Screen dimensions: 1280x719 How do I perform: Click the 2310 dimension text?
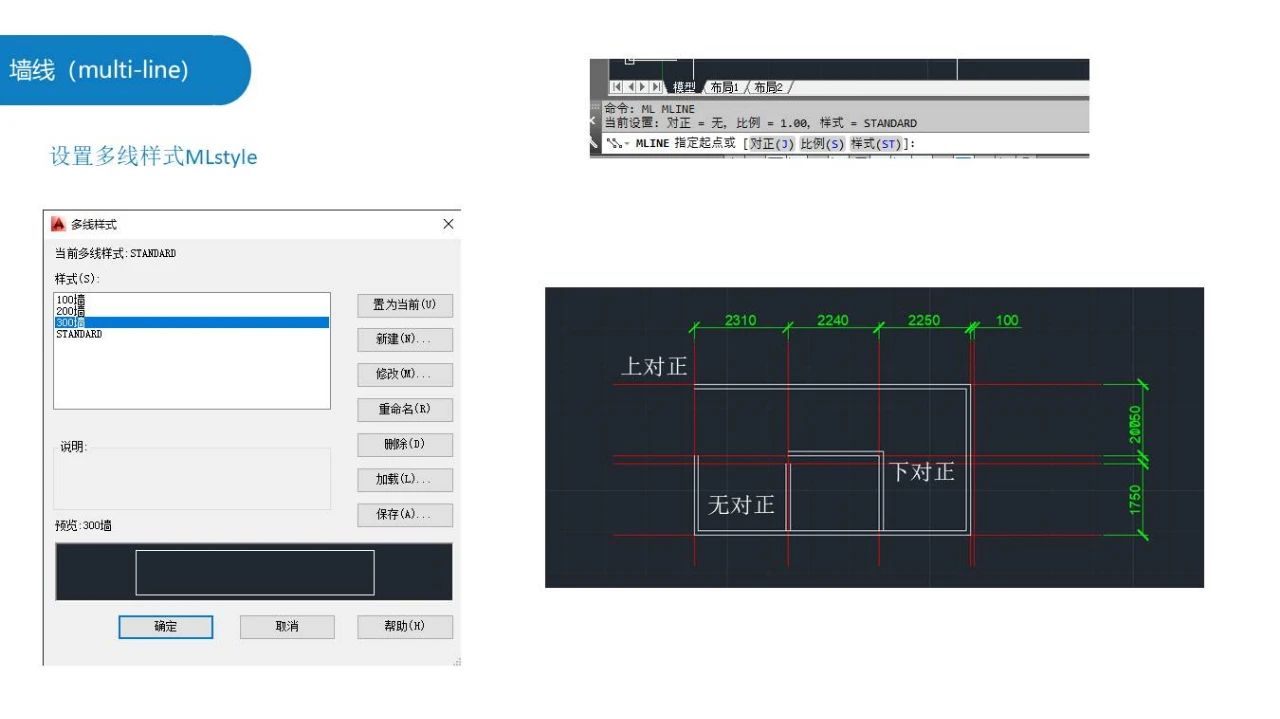[x=740, y=320]
